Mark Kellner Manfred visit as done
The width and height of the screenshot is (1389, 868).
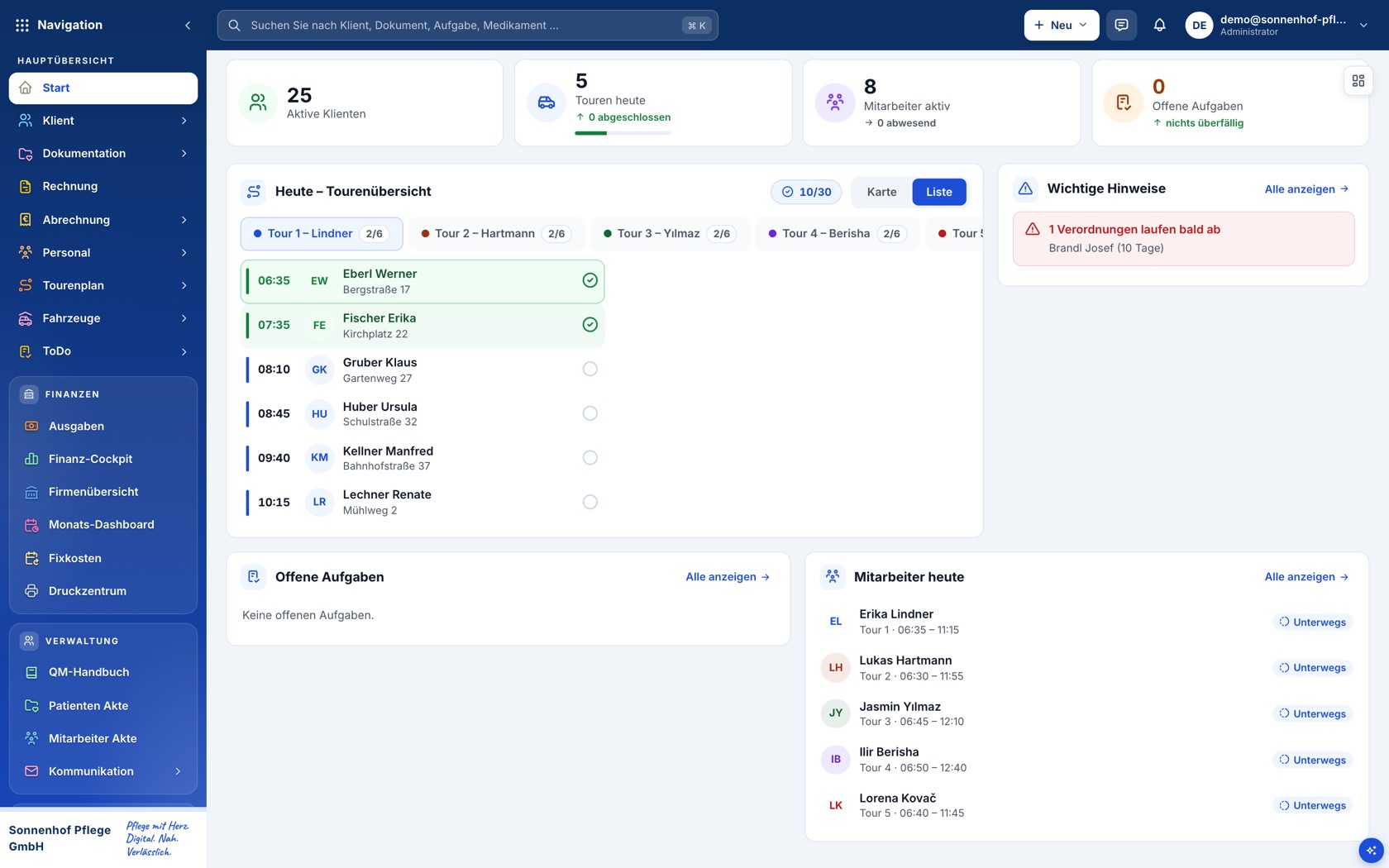click(x=589, y=457)
